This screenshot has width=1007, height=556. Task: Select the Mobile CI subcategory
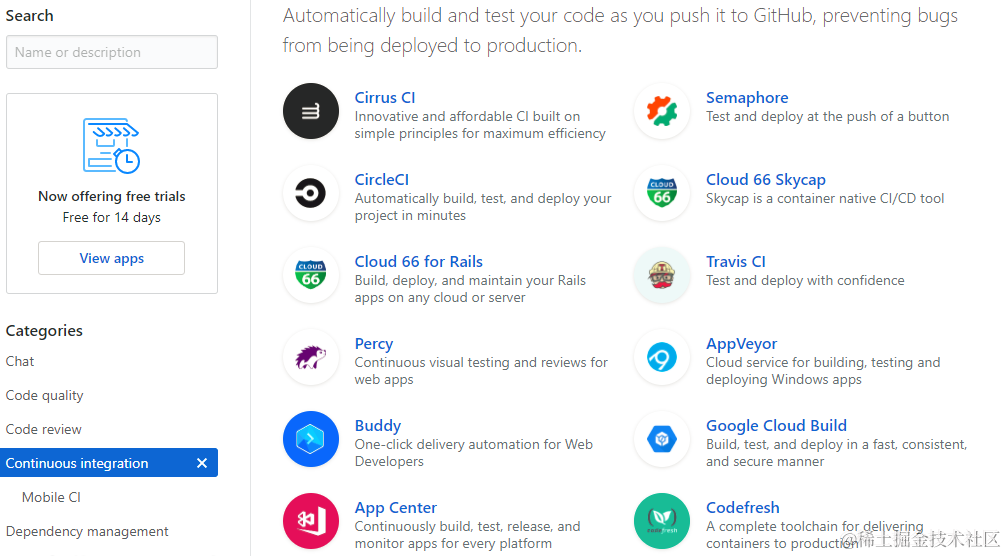pos(51,498)
